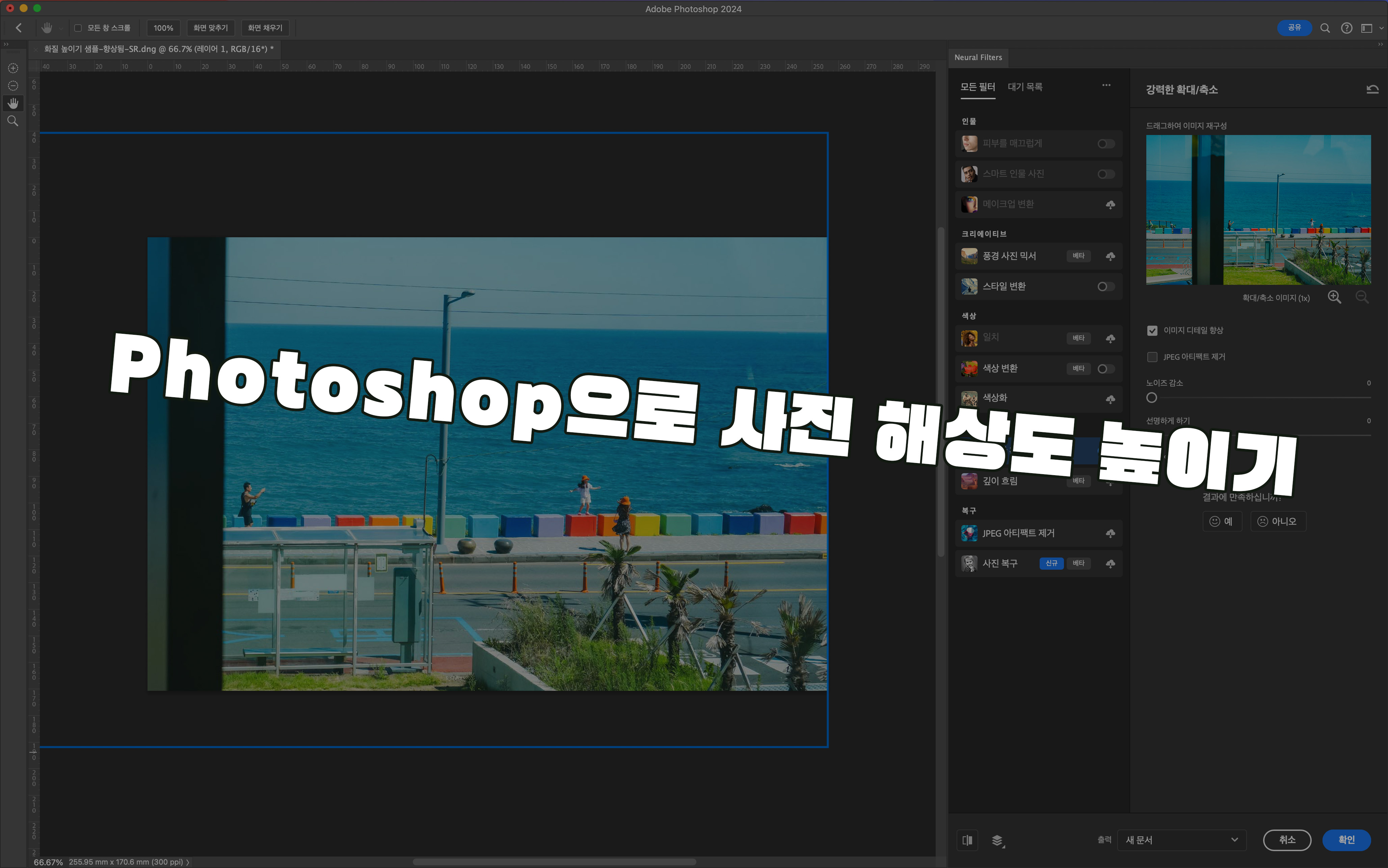Select the Zoom magnifier tool in left toolbar
Image resolution: width=1388 pixels, height=868 pixels.
[x=12, y=121]
